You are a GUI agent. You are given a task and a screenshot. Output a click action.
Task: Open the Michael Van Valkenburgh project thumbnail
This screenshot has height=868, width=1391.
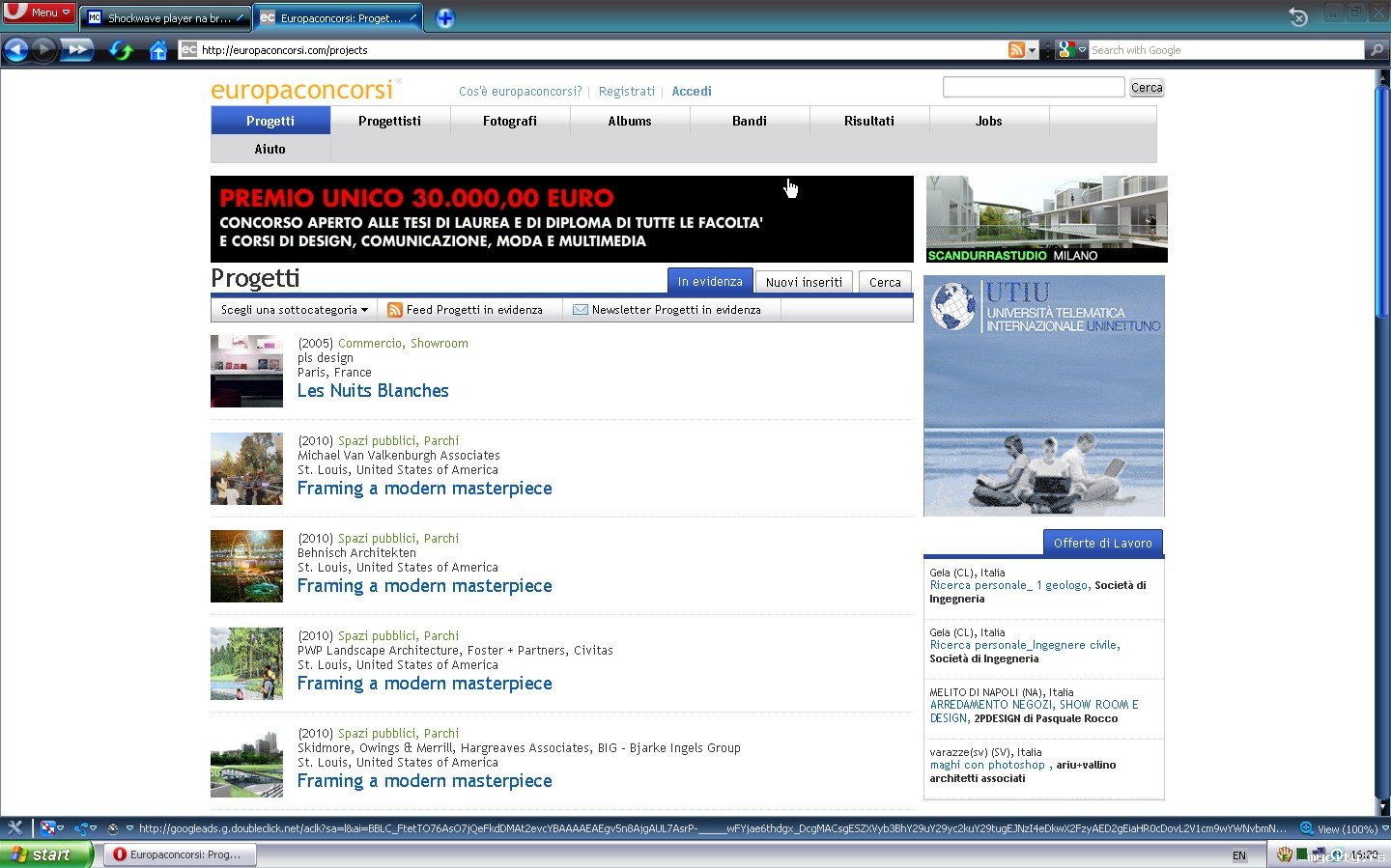coord(246,468)
